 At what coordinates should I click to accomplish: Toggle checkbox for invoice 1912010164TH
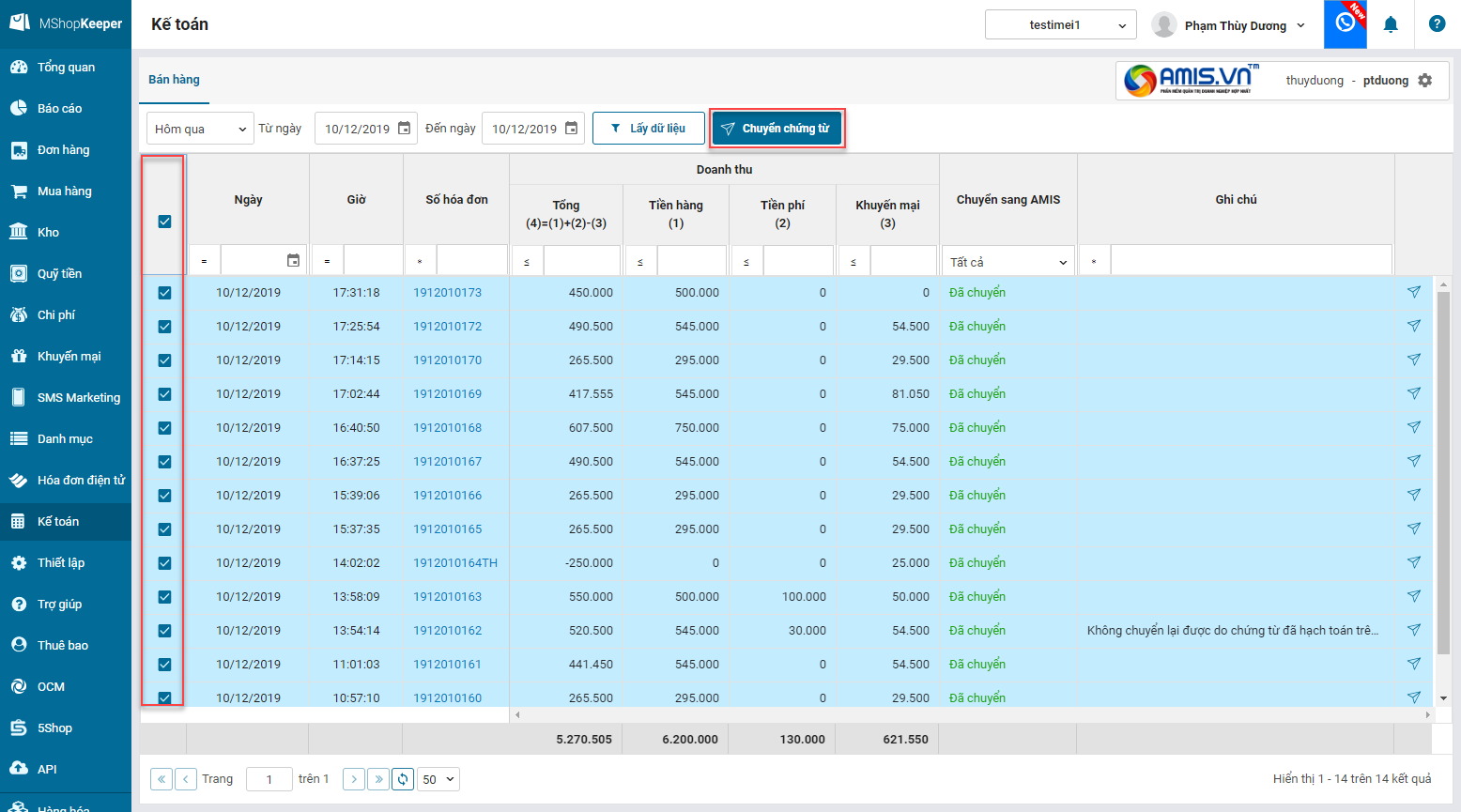click(164, 563)
